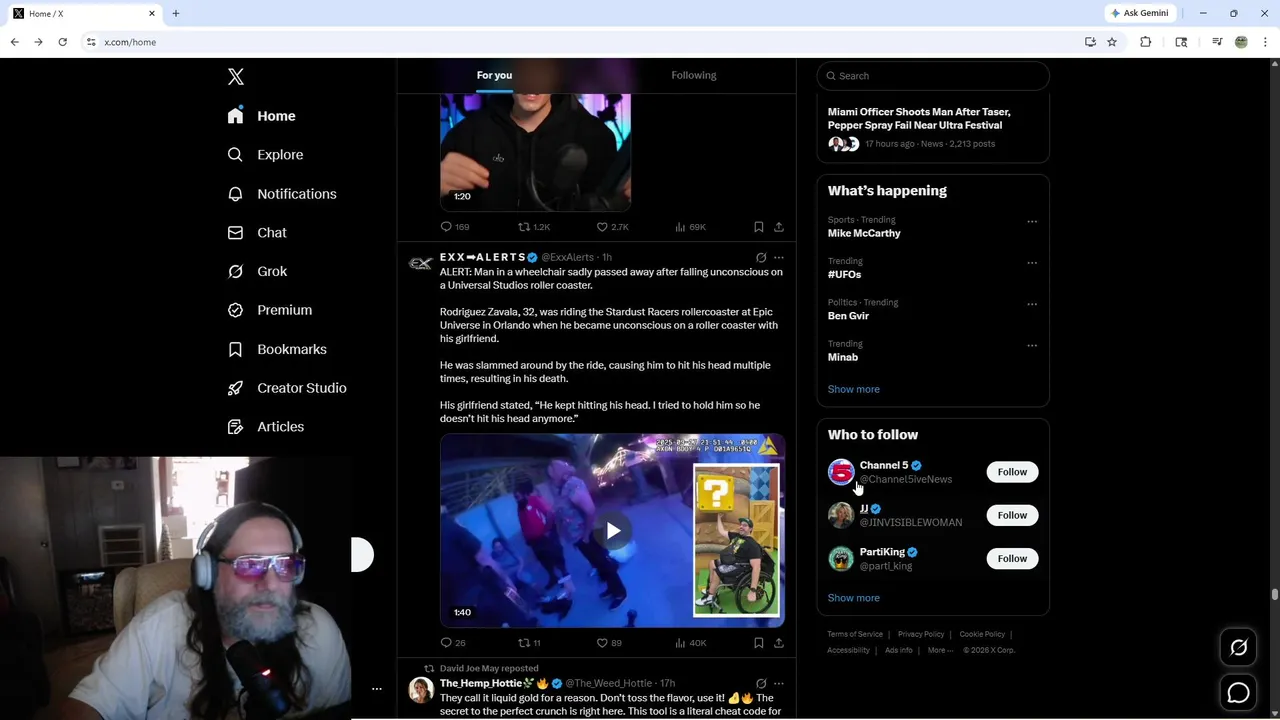This screenshot has height=720, width=1280.
Task: Open the Ben Gvir trending topic
Action: (848, 316)
